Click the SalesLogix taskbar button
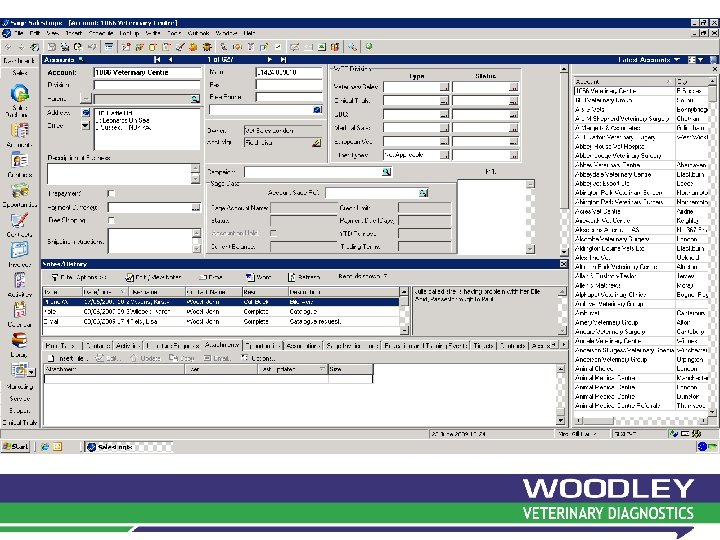This screenshot has height=540, width=720. pyautogui.click(x=129, y=447)
